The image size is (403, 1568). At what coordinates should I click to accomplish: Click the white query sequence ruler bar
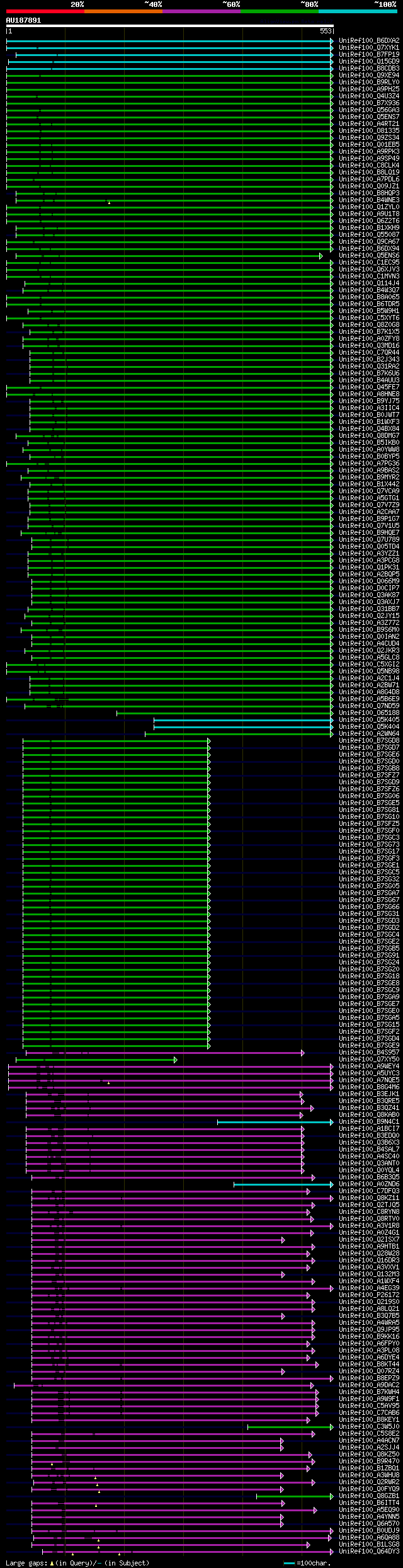169,26
